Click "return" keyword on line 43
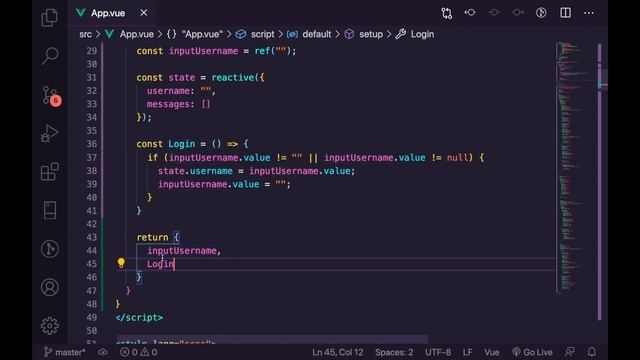 click(152, 237)
